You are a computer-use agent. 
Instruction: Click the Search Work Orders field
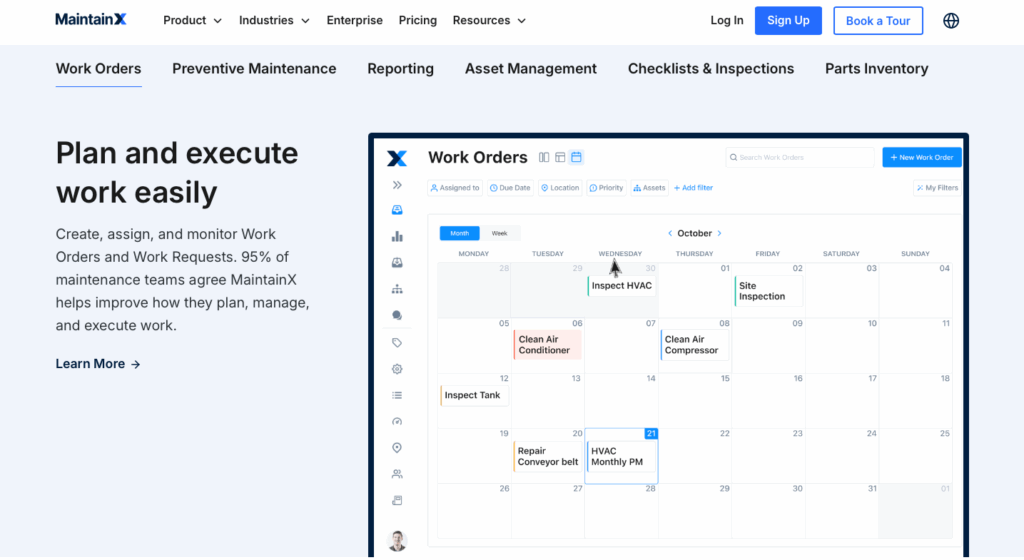click(x=799, y=157)
